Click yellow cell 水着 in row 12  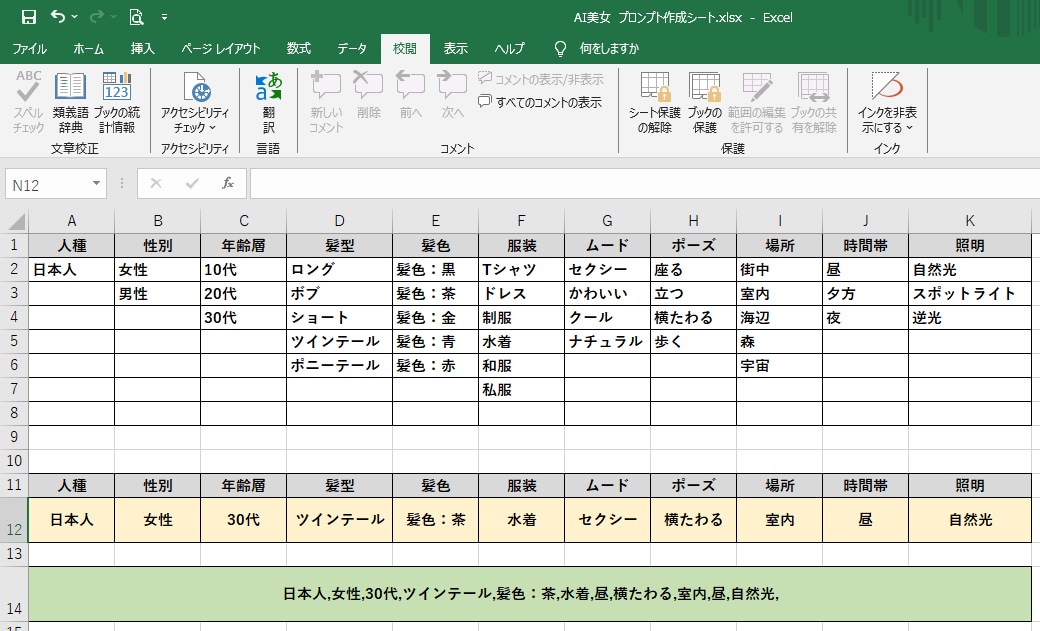point(521,520)
